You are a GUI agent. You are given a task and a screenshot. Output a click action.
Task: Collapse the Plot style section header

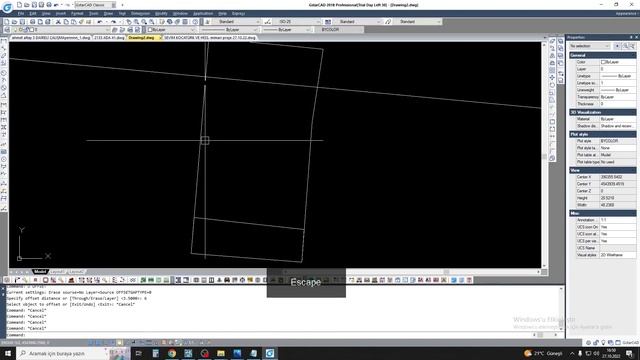602,134
